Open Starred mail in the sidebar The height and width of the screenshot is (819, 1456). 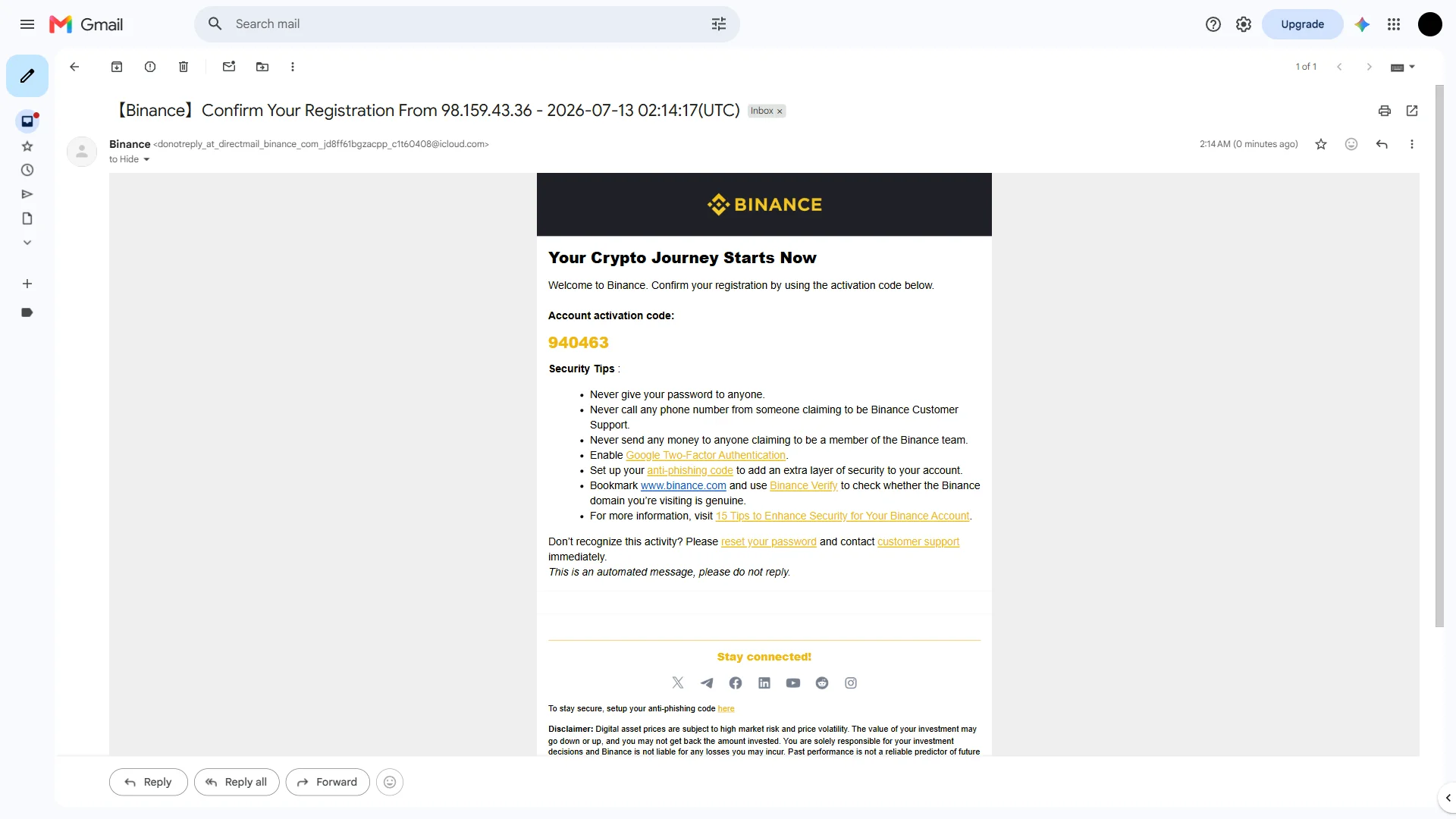click(27, 146)
